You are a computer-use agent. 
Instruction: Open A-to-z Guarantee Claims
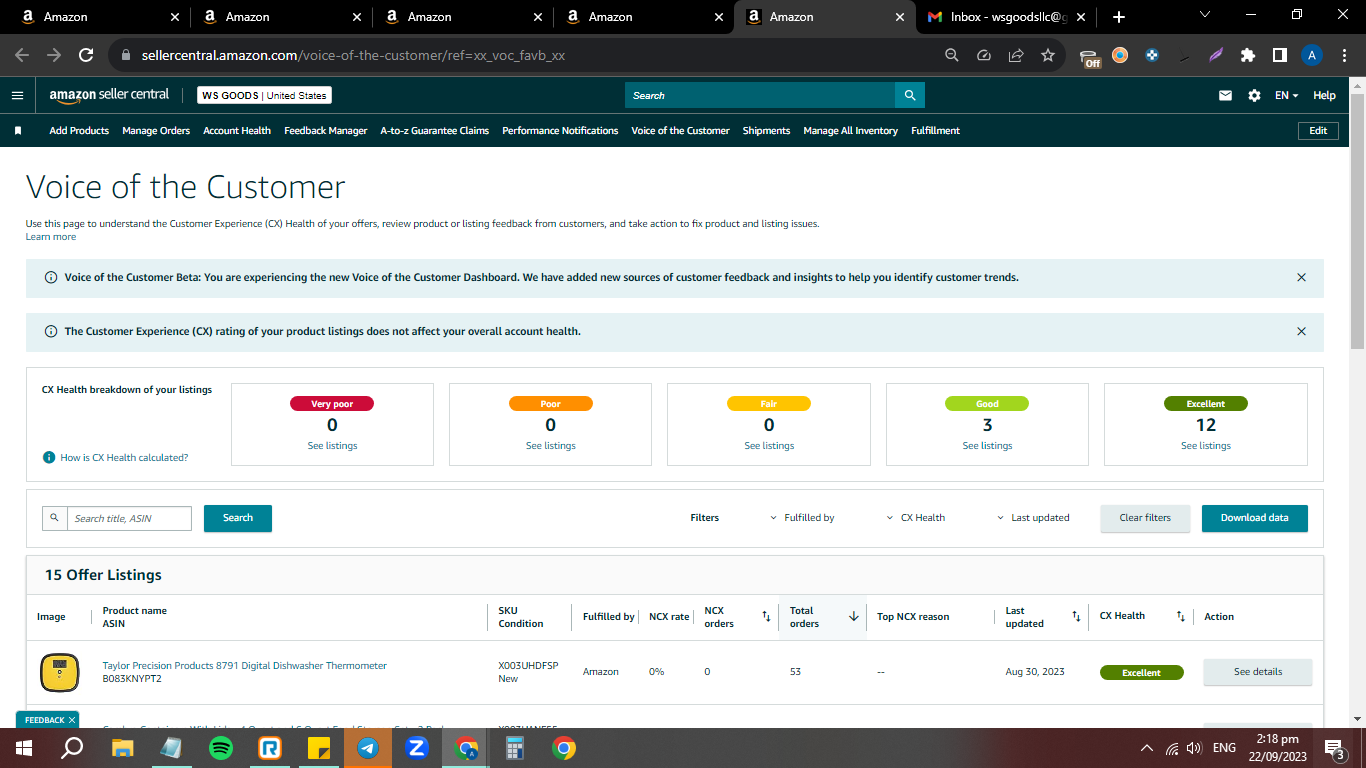tap(435, 131)
